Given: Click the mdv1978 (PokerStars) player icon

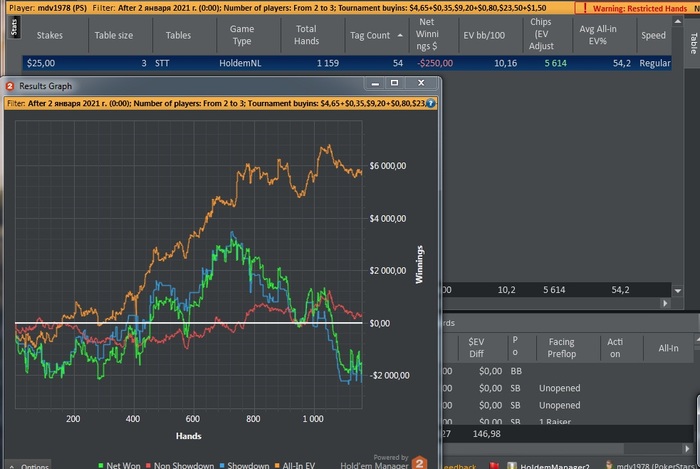Looking at the screenshot, I should [608, 465].
